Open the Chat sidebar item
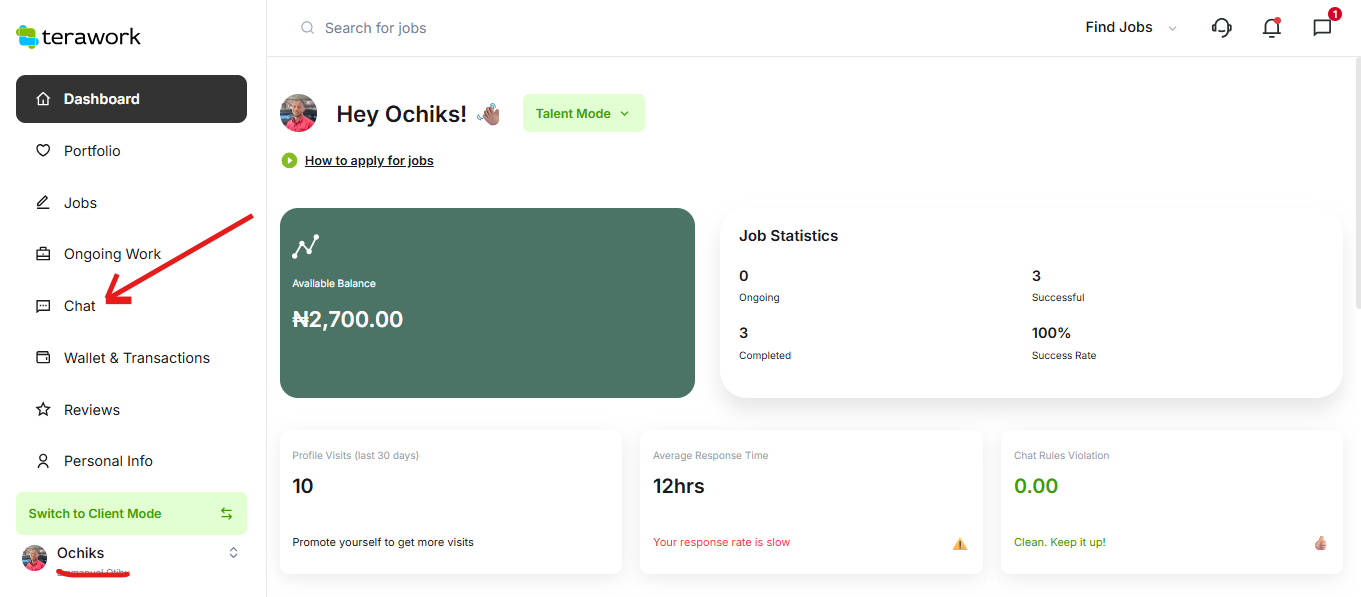Viewport: 1361px width, 597px height. (x=79, y=306)
